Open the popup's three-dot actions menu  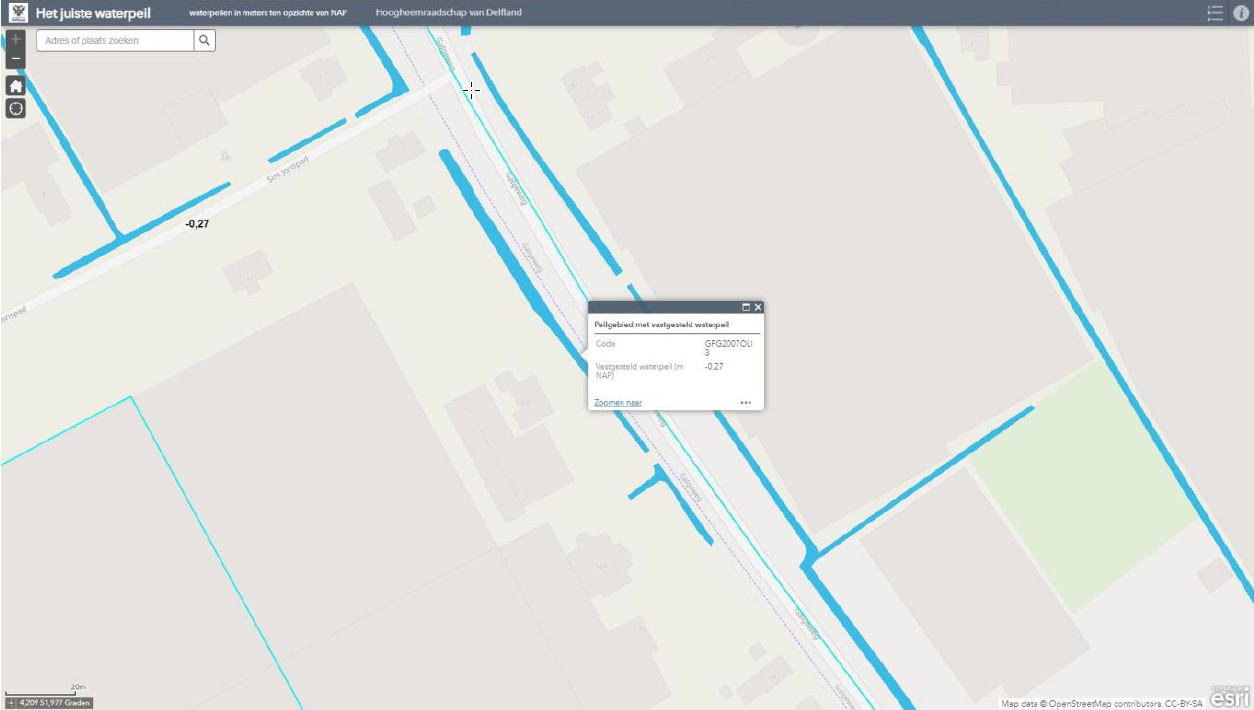pos(745,402)
